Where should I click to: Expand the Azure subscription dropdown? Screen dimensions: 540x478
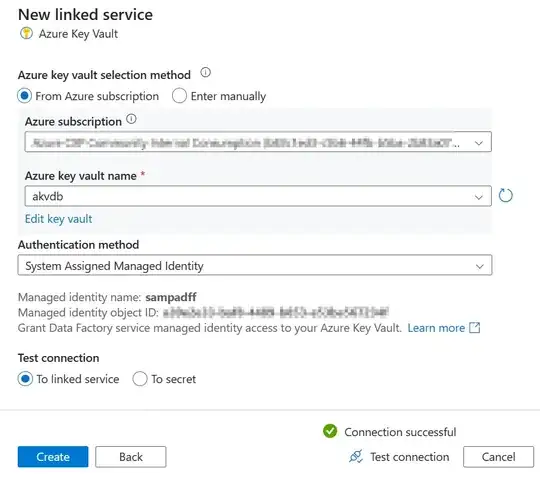(258, 142)
